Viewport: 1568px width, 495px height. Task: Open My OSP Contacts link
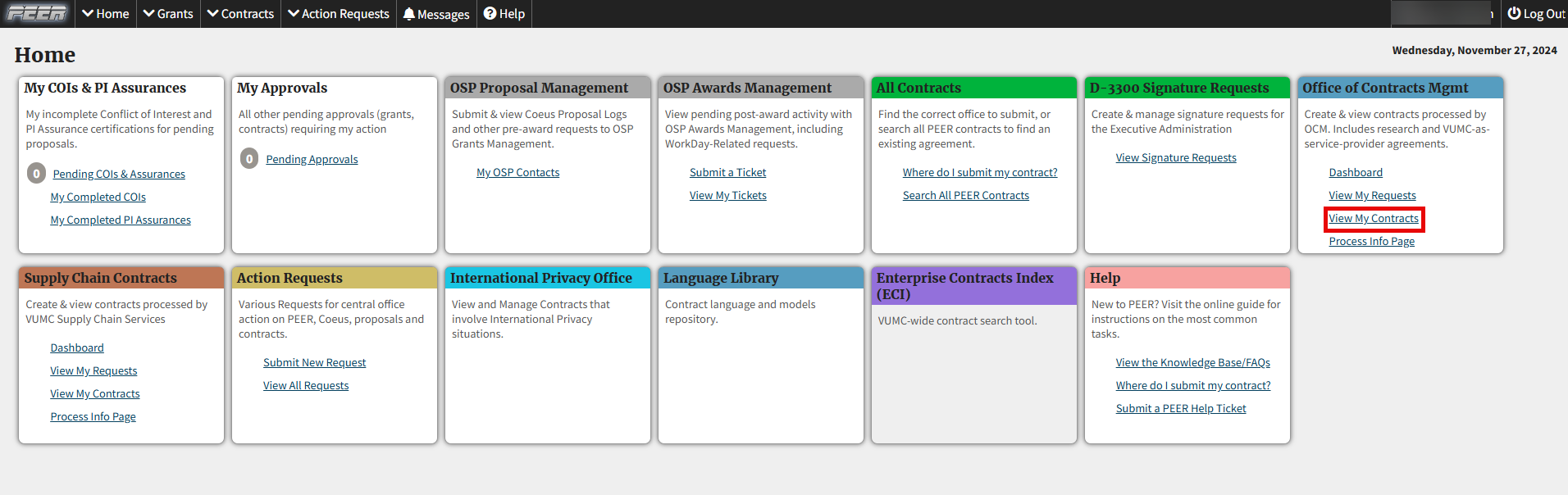[517, 172]
